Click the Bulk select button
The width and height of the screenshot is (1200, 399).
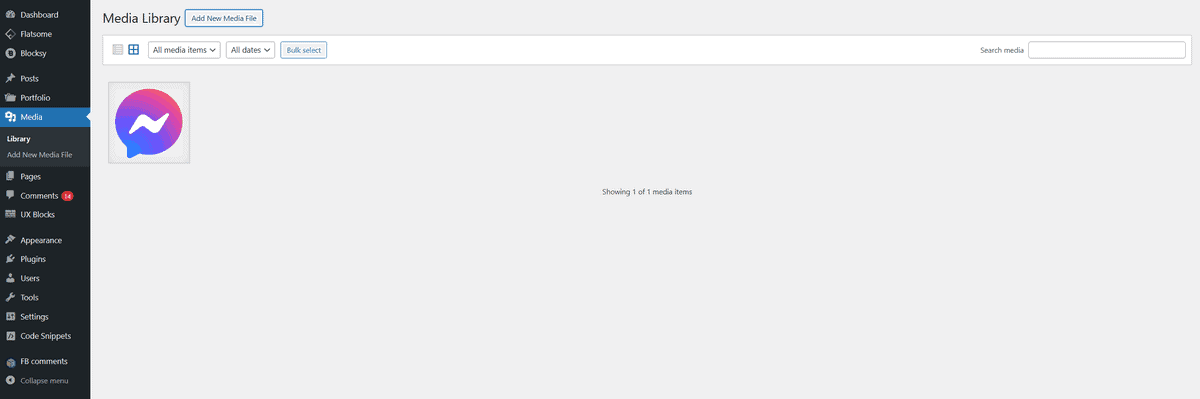(x=303, y=50)
